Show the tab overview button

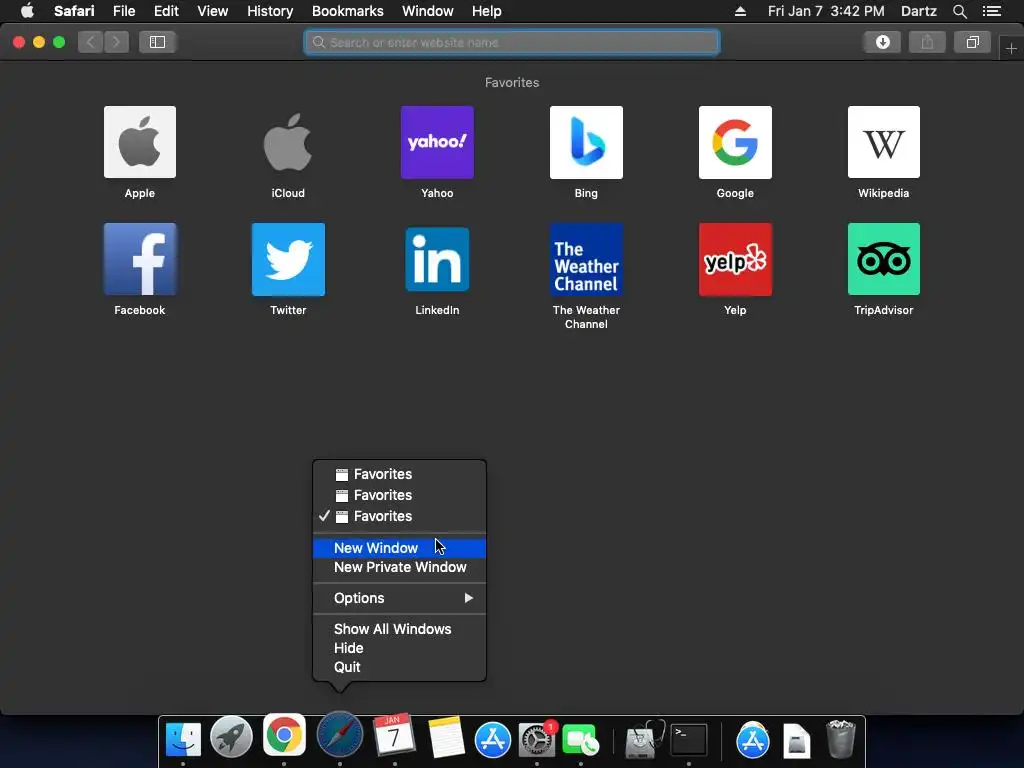972,42
